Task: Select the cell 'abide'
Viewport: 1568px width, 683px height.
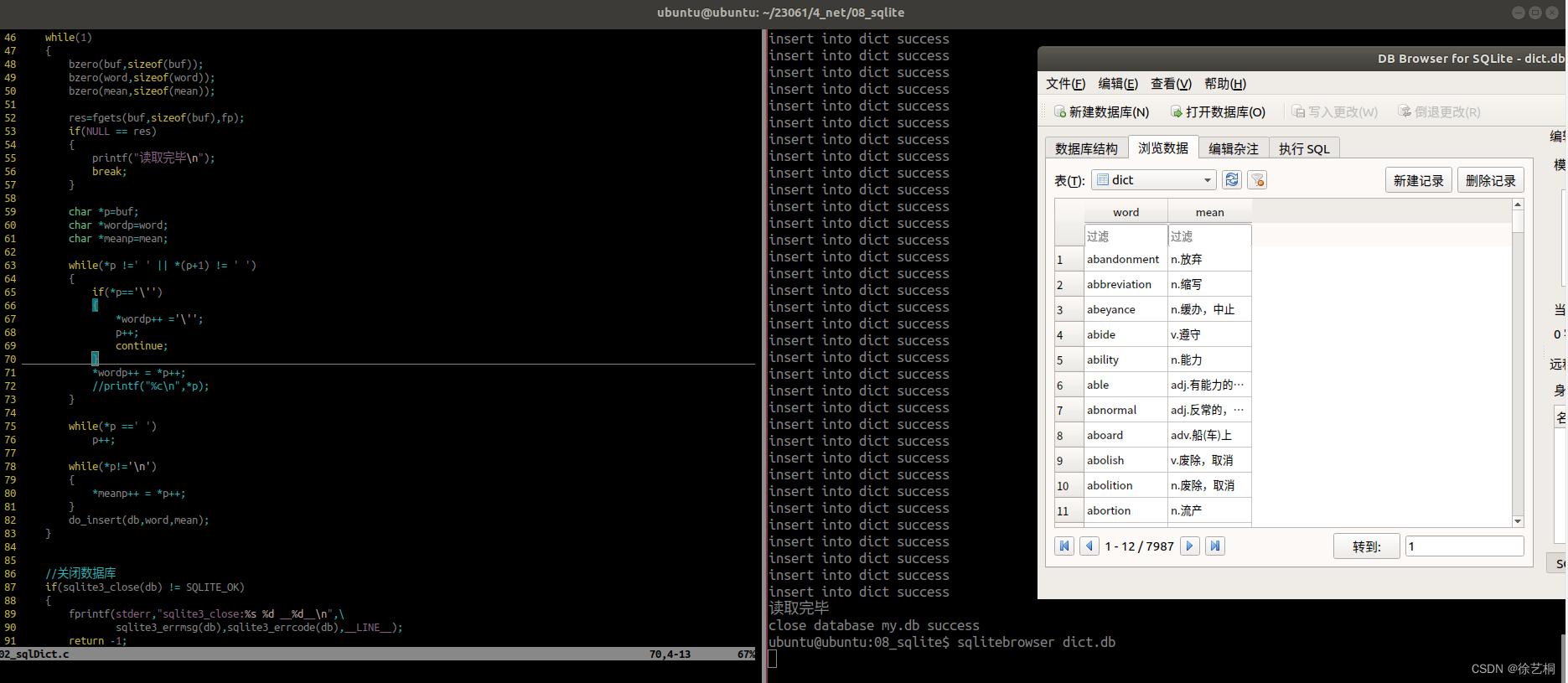Action: coord(1126,335)
